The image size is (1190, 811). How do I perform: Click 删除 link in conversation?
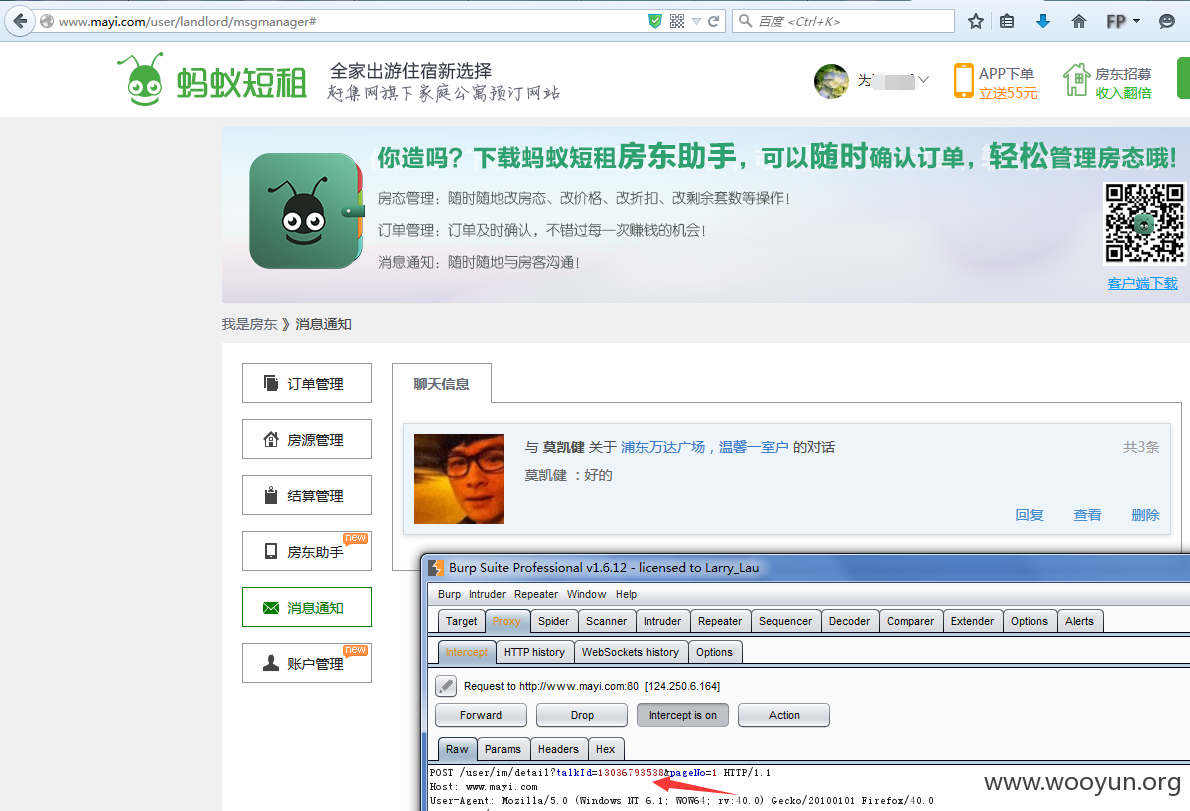pyautogui.click(x=1145, y=515)
